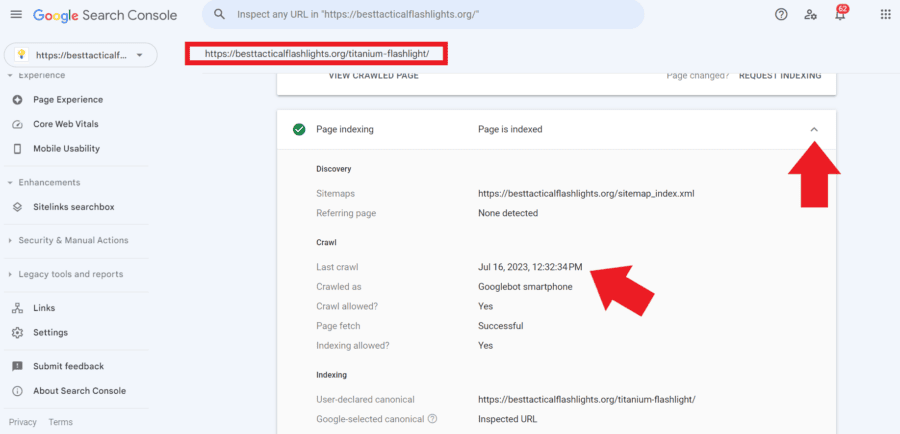Open Settings in the sidebar
Image resolution: width=900 pixels, height=434 pixels.
51,332
